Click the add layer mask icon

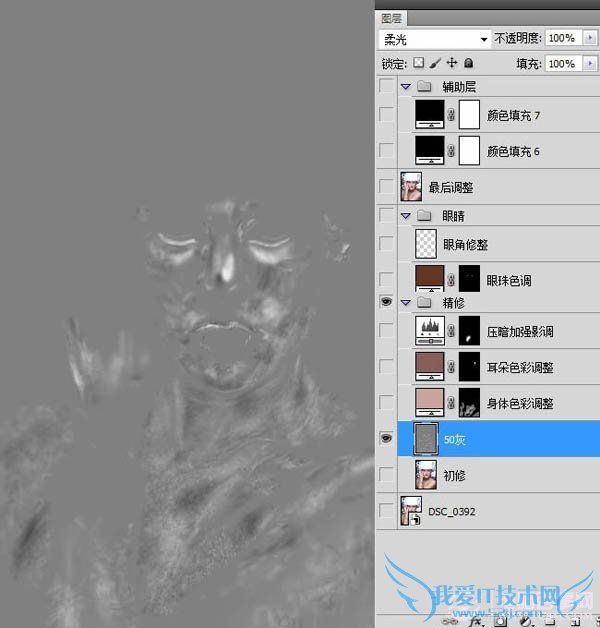(x=501, y=622)
